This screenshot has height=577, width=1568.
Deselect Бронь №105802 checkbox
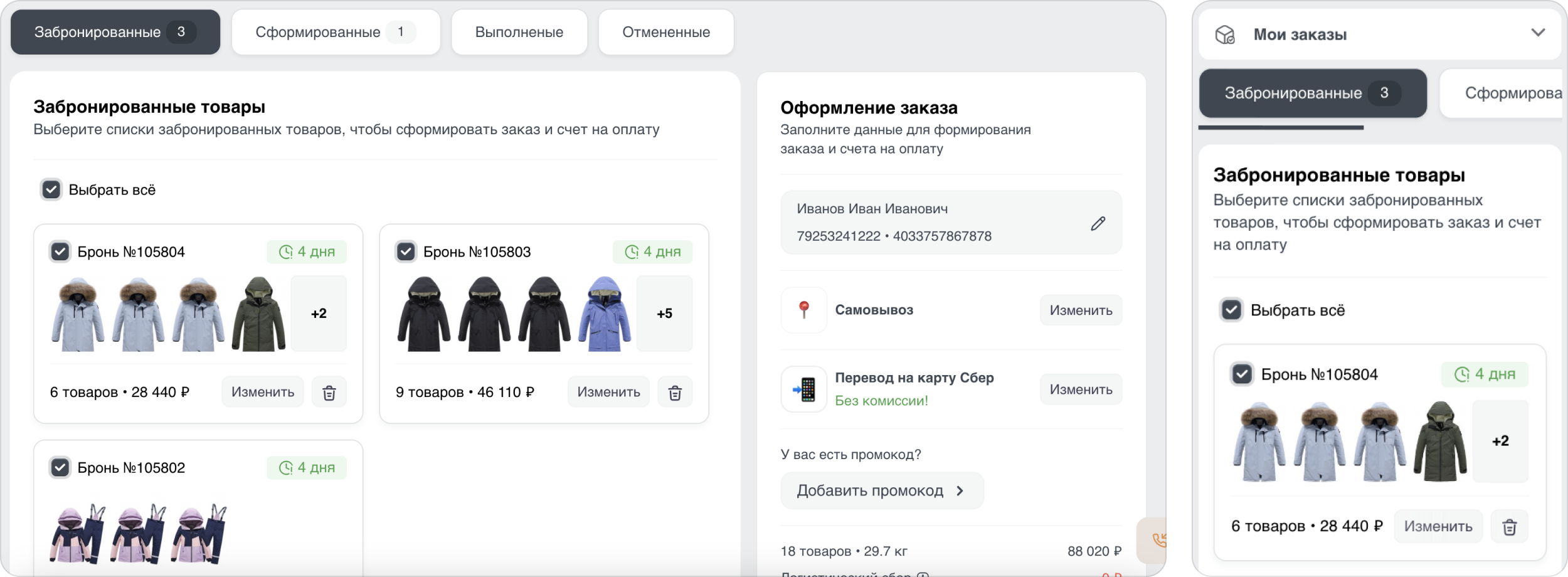60,467
